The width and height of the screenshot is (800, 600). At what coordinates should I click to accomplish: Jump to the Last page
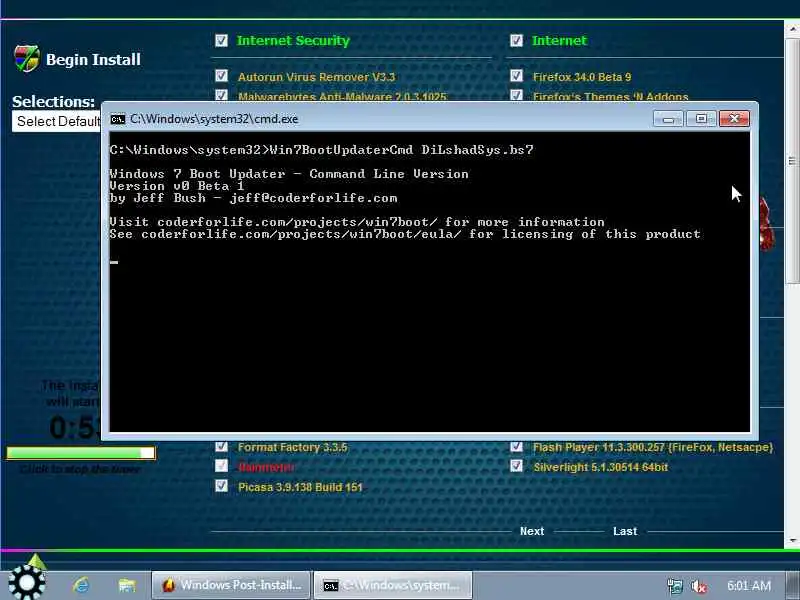point(625,531)
